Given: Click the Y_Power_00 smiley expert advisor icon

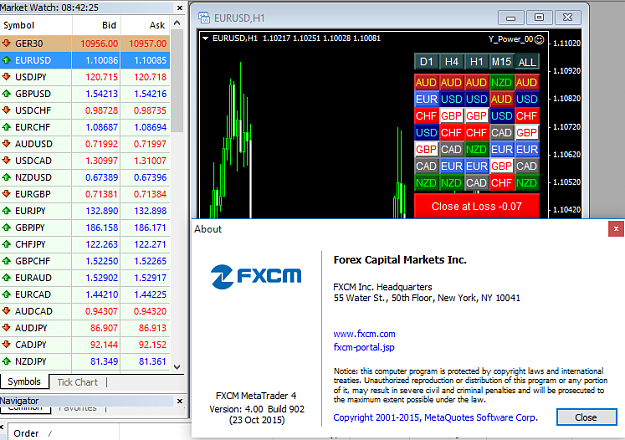Looking at the screenshot, I should [x=539, y=39].
